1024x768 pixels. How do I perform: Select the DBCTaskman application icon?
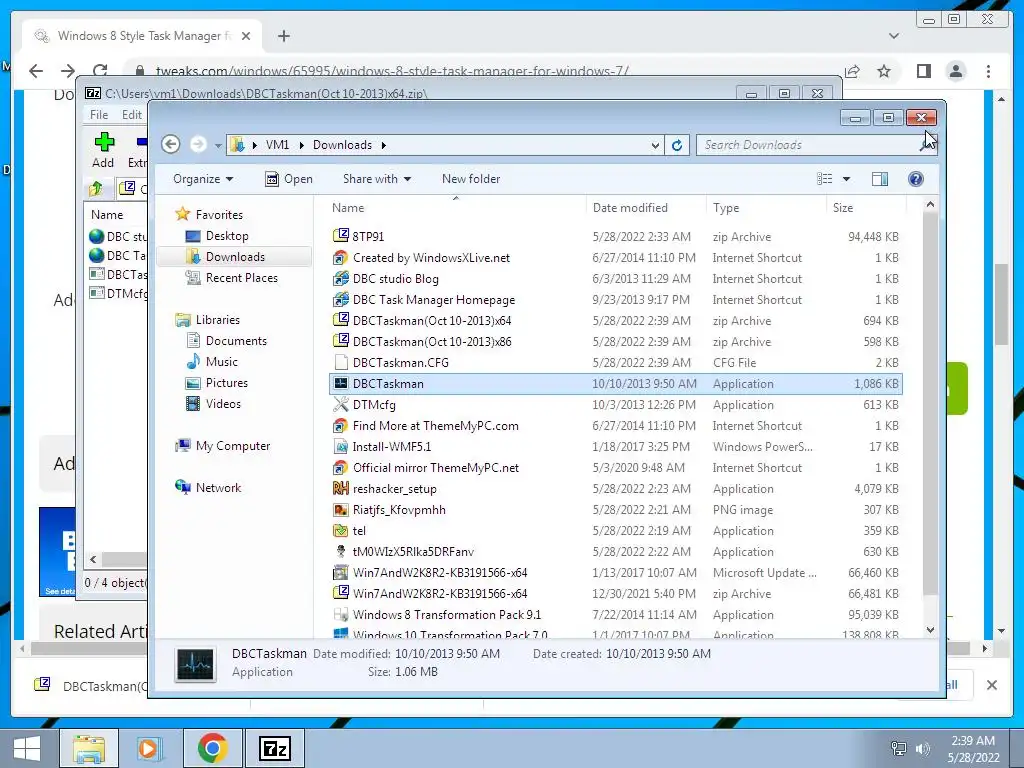click(x=340, y=383)
